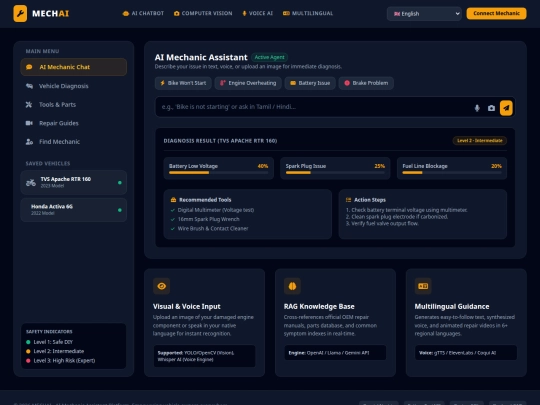Click the Level 3: High Risk (Expert) indicator
The height and width of the screenshot is (405, 540).
pyautogui.click(x=61, y=361)
